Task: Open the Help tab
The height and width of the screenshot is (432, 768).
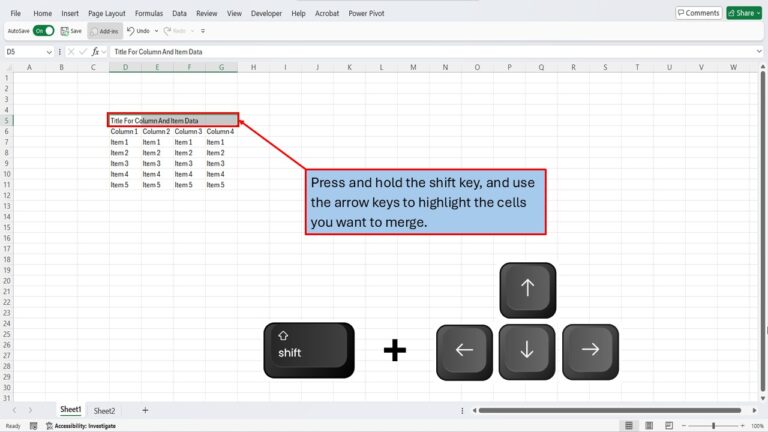Action: point(298,13)
